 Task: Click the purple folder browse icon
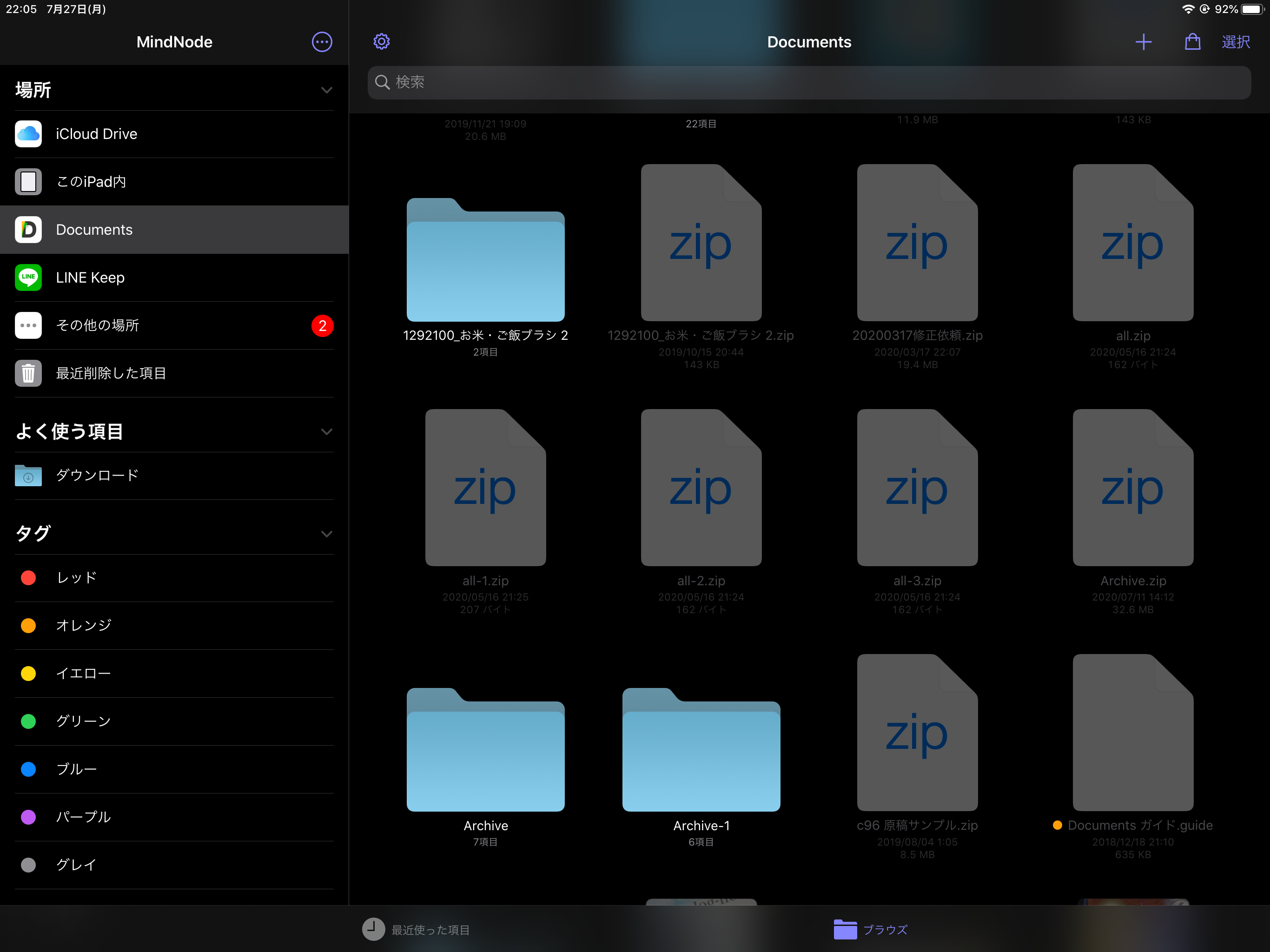pos(845,930)
